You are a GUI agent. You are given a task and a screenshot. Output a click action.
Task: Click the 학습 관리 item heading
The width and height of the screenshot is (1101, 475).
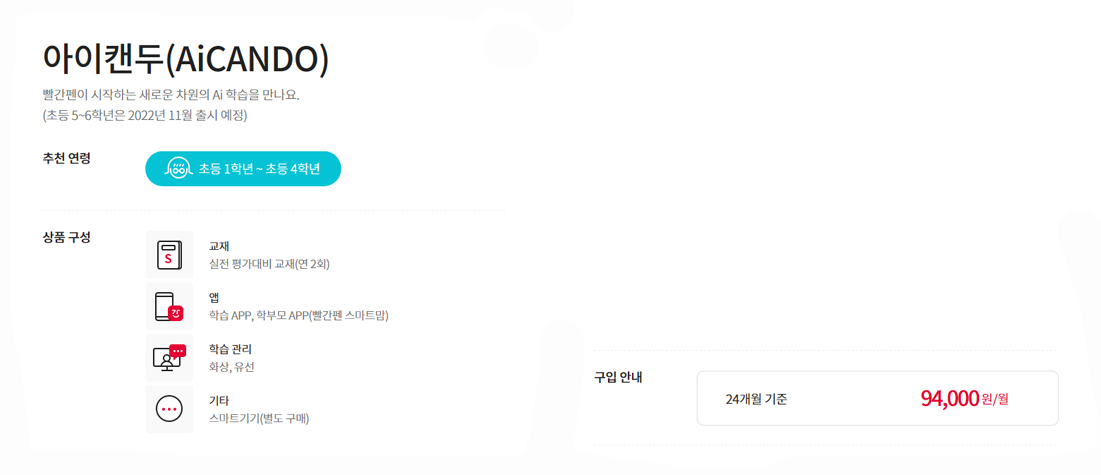pyautogui.click(x=230, y=349)
